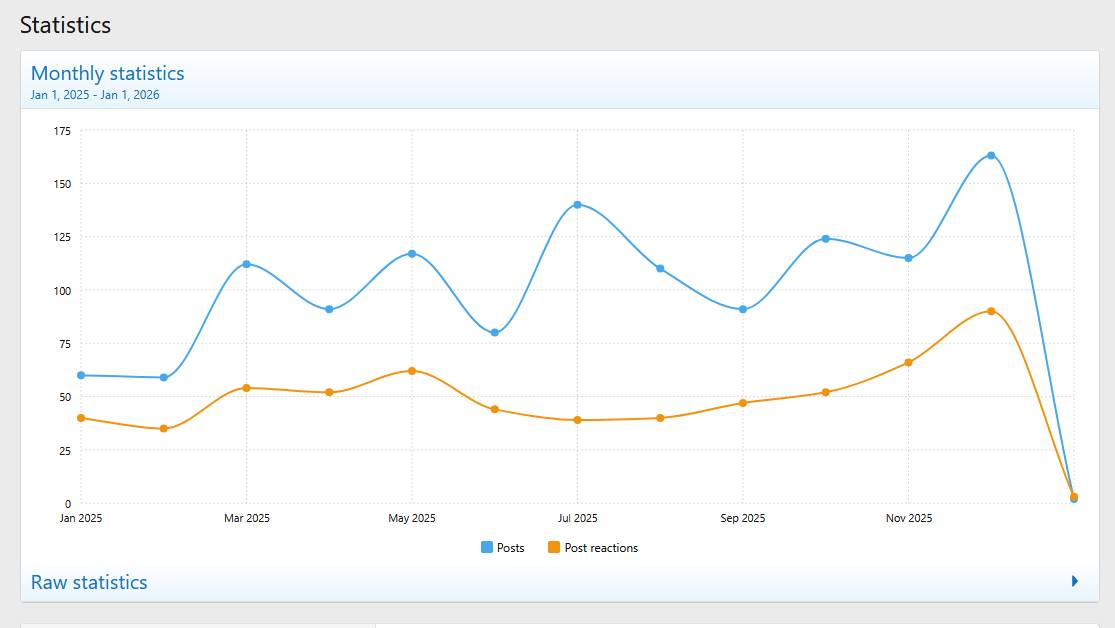Screen dimensions: 1115x628
Task: Click the Post reactions legend label text
Action: [601, 548]
